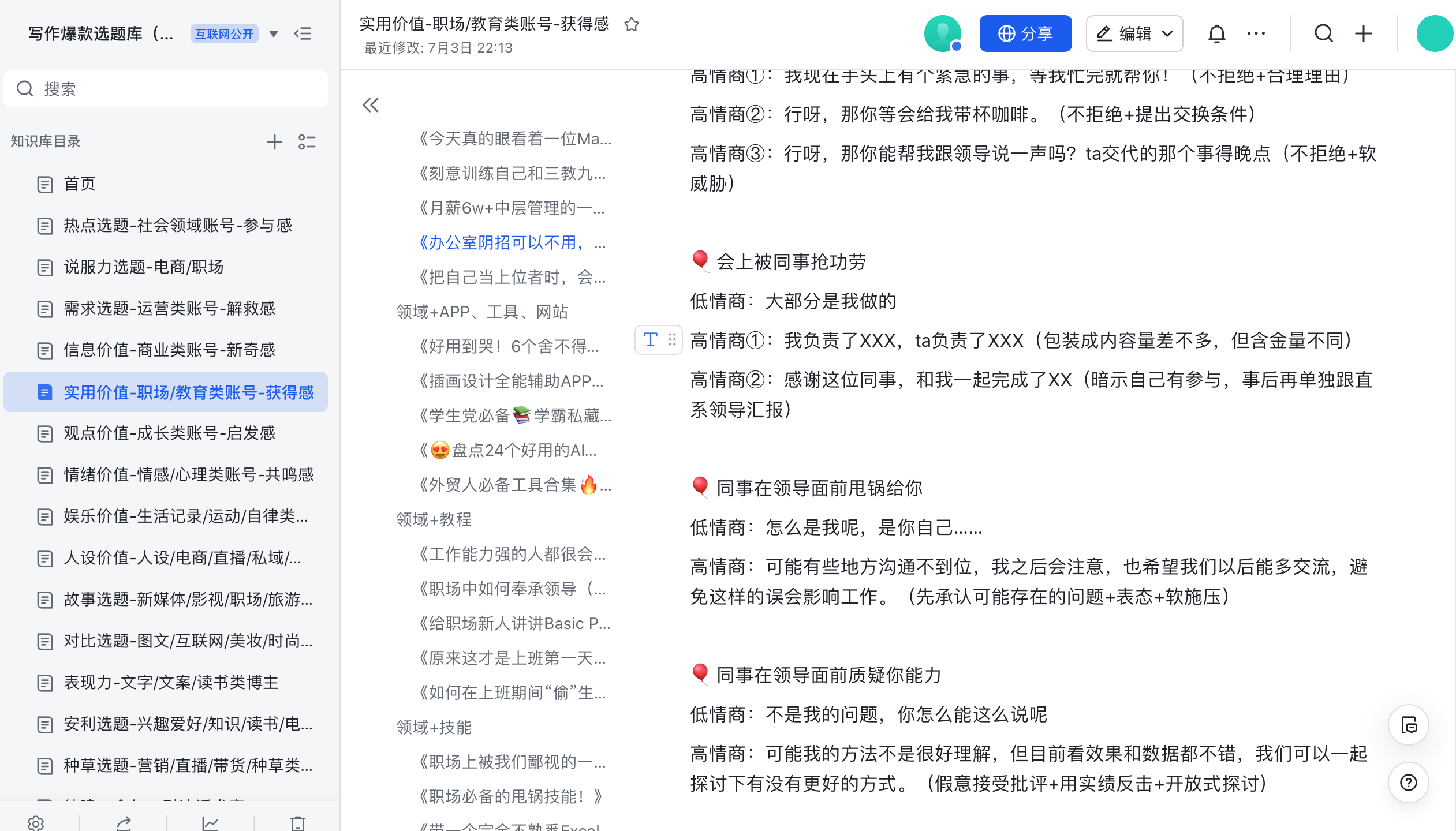Open the statistics chart icon

210,823
